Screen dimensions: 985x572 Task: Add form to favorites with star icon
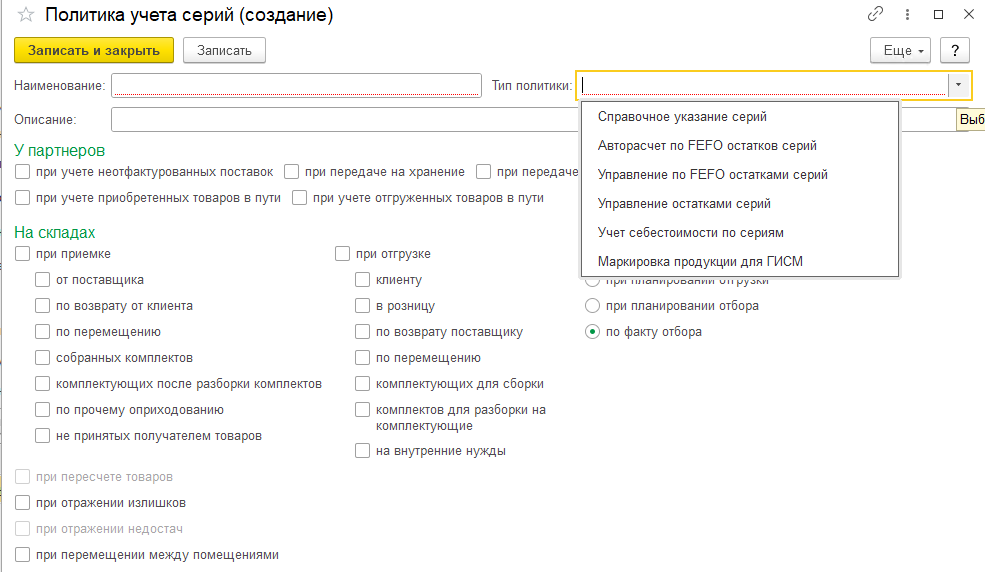click(x=26, y=16)
